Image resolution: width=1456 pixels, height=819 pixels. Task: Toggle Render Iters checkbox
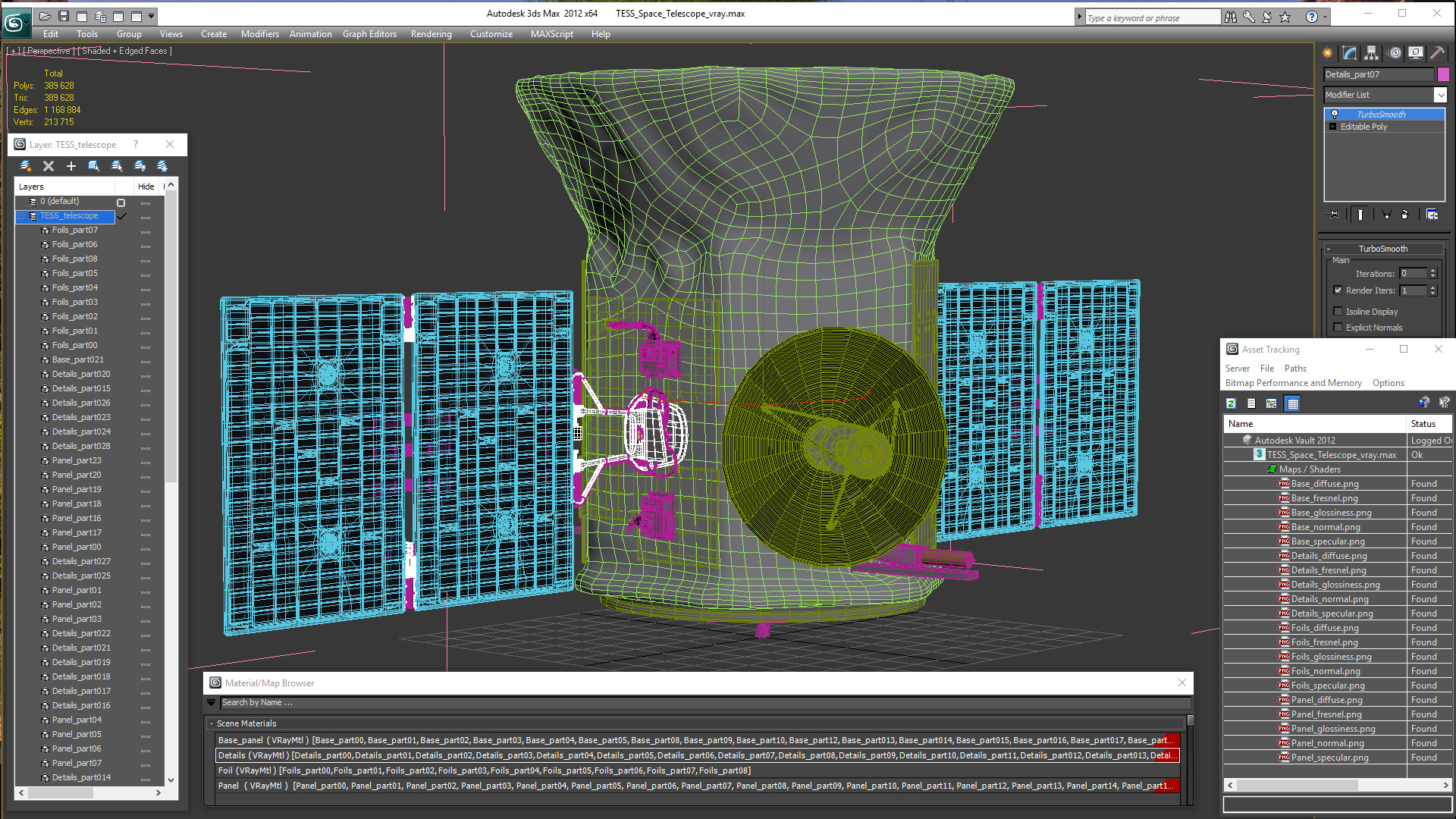point(1338,290)
